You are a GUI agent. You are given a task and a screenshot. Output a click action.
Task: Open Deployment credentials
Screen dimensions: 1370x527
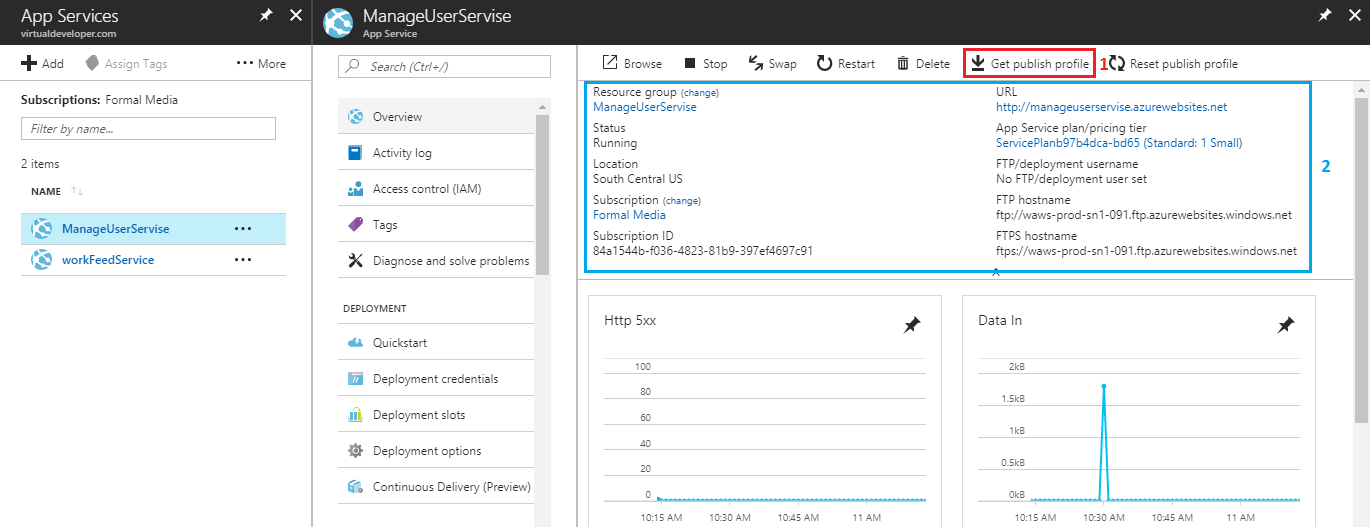click(x=437, y=379)
